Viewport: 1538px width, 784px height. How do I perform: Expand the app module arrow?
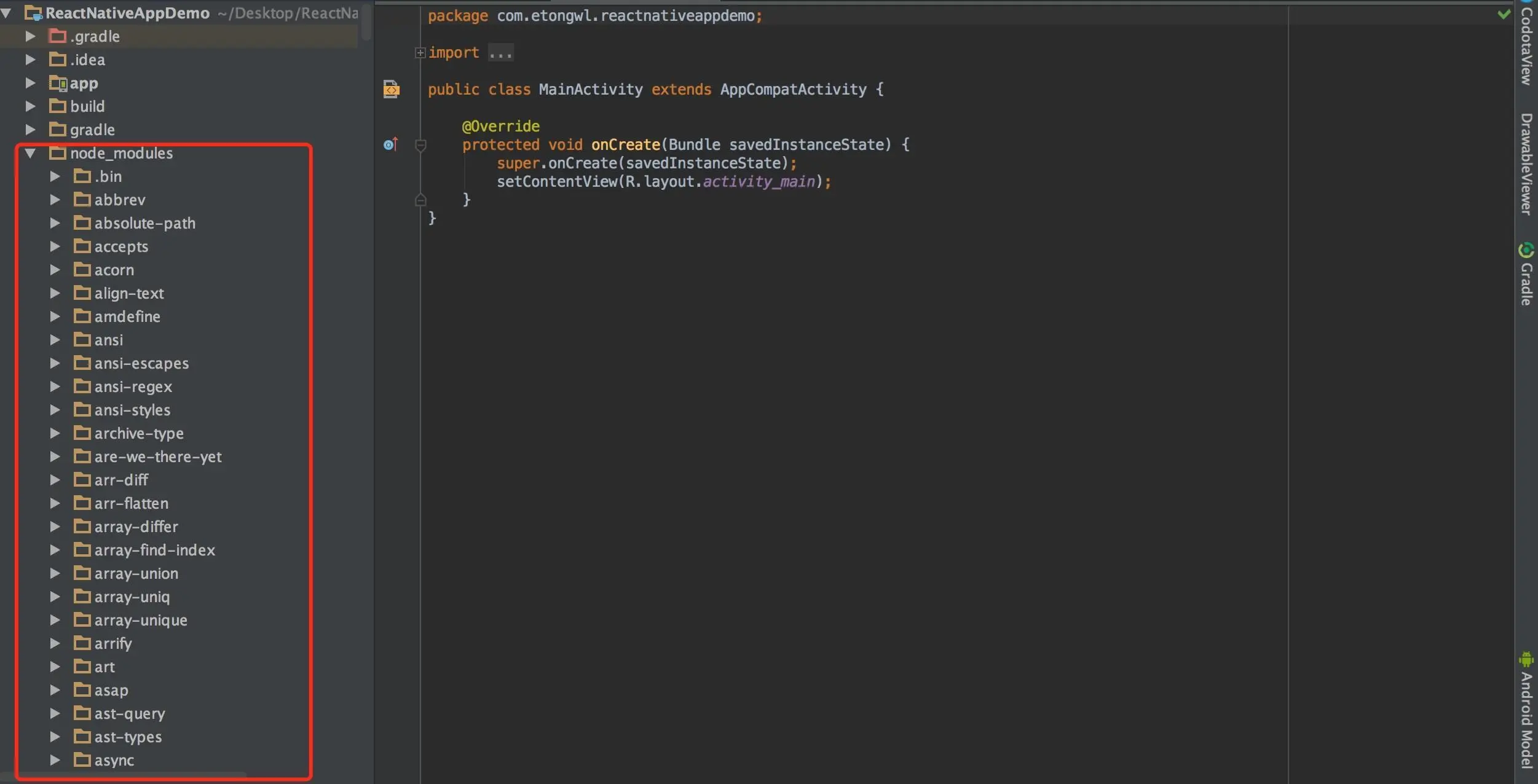(30, 83)
